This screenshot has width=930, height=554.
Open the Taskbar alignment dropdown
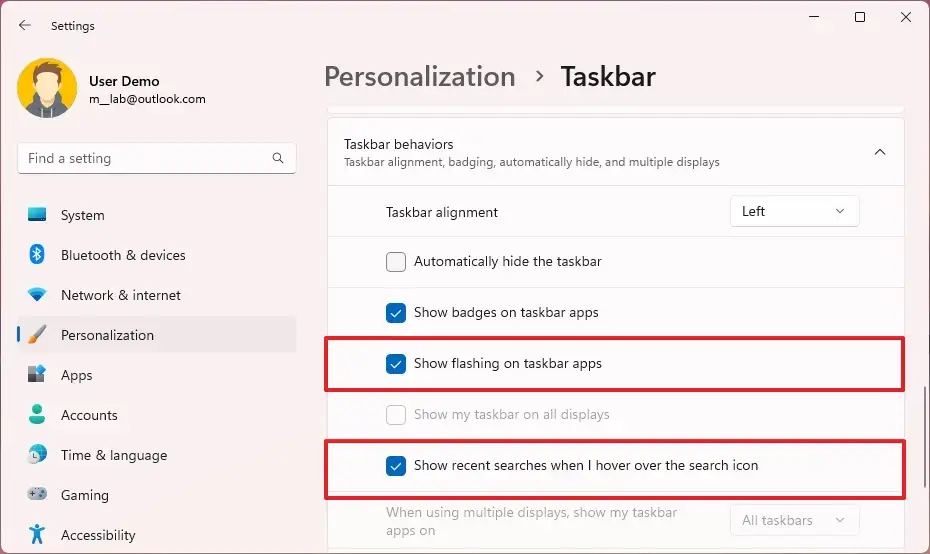point(794,211)
